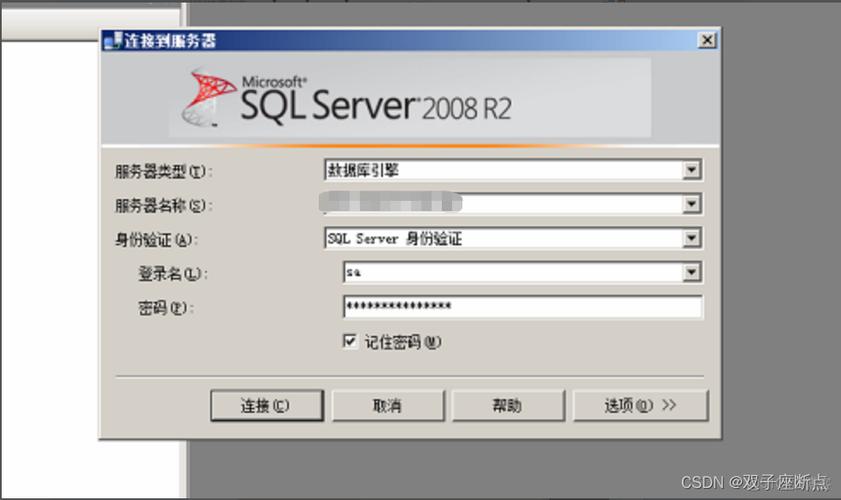
Task: Click the dialog title bar server icon
Action: [x=113, y=41]
